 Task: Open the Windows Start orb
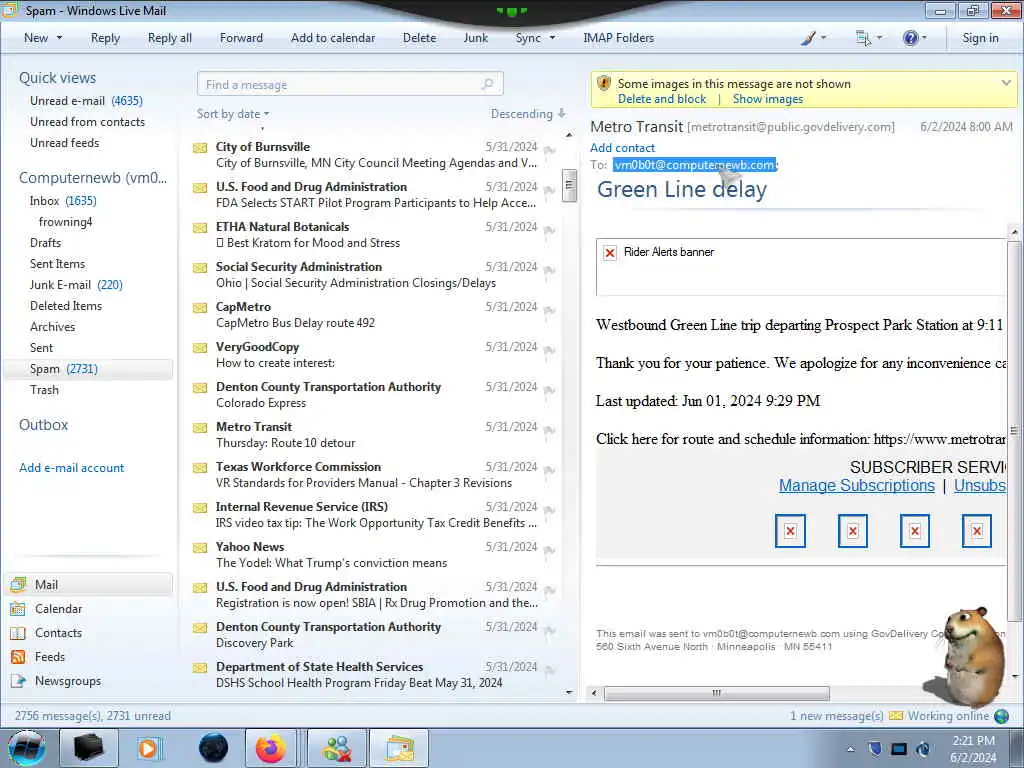click(x=27, y=748)
